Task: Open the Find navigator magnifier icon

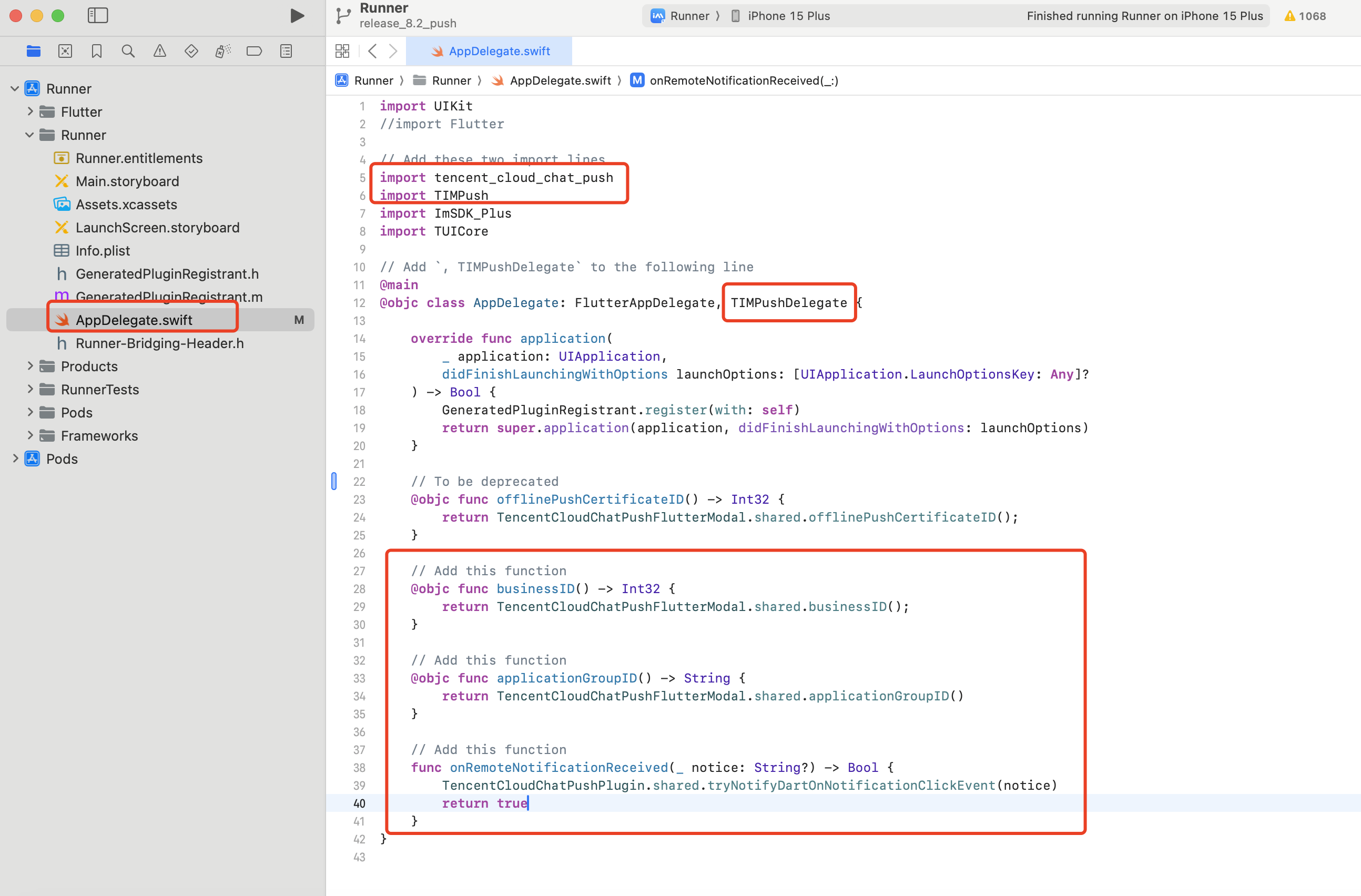Action: (x=128, y=52)
